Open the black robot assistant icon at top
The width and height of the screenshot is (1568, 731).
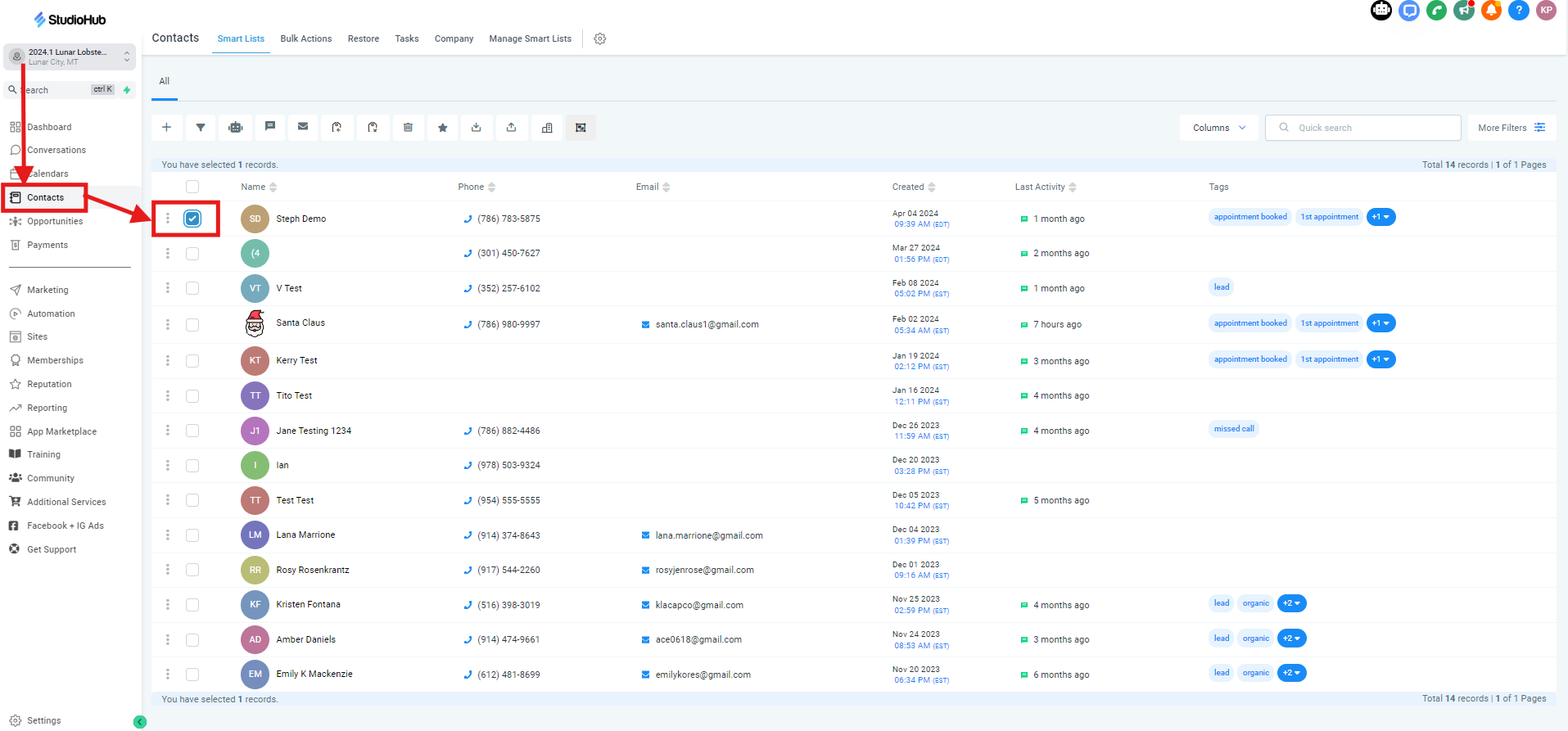pyautogui.click(x=1381, y=11)
